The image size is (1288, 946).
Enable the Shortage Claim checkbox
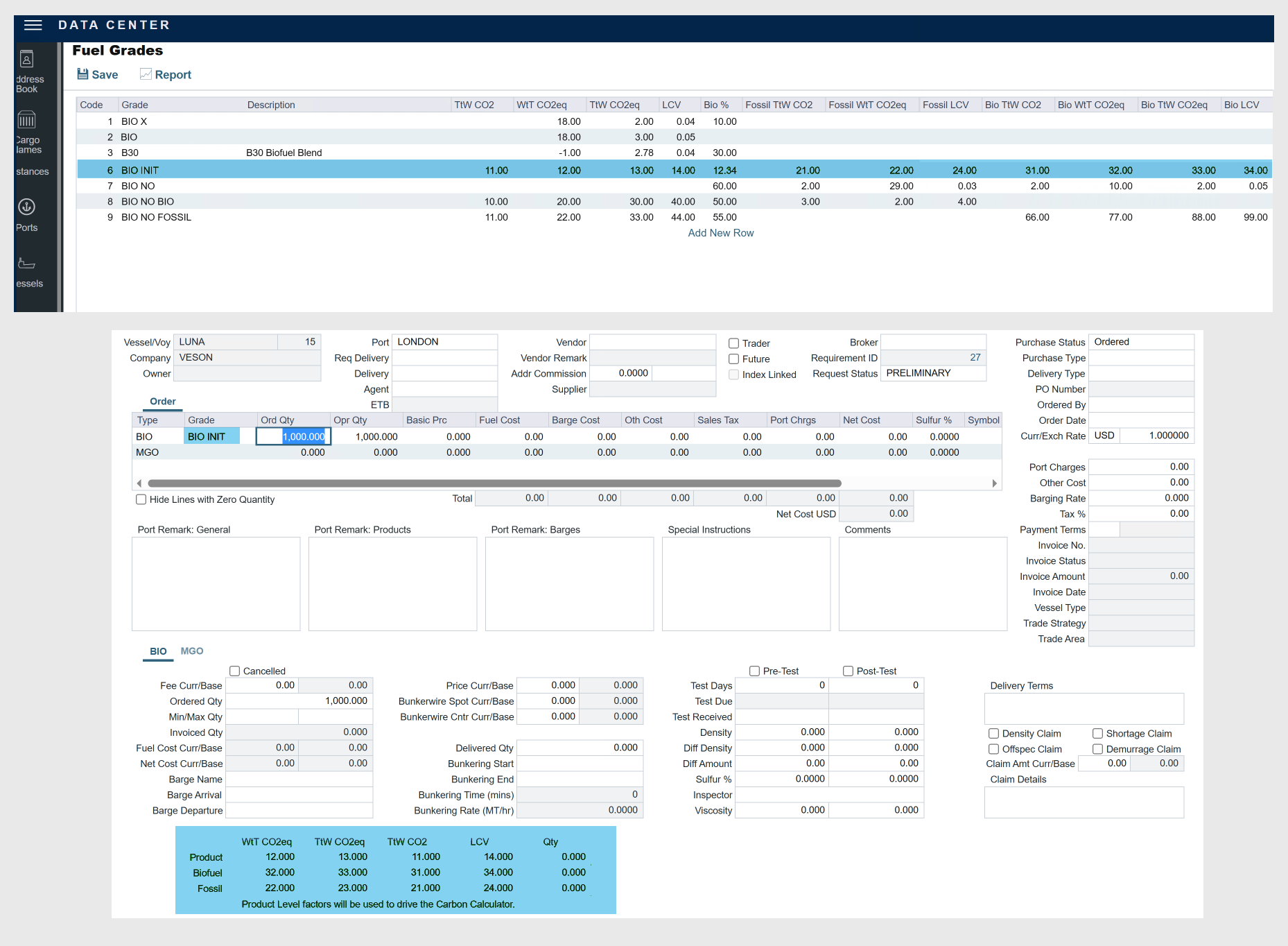[x=1097, y=733]
